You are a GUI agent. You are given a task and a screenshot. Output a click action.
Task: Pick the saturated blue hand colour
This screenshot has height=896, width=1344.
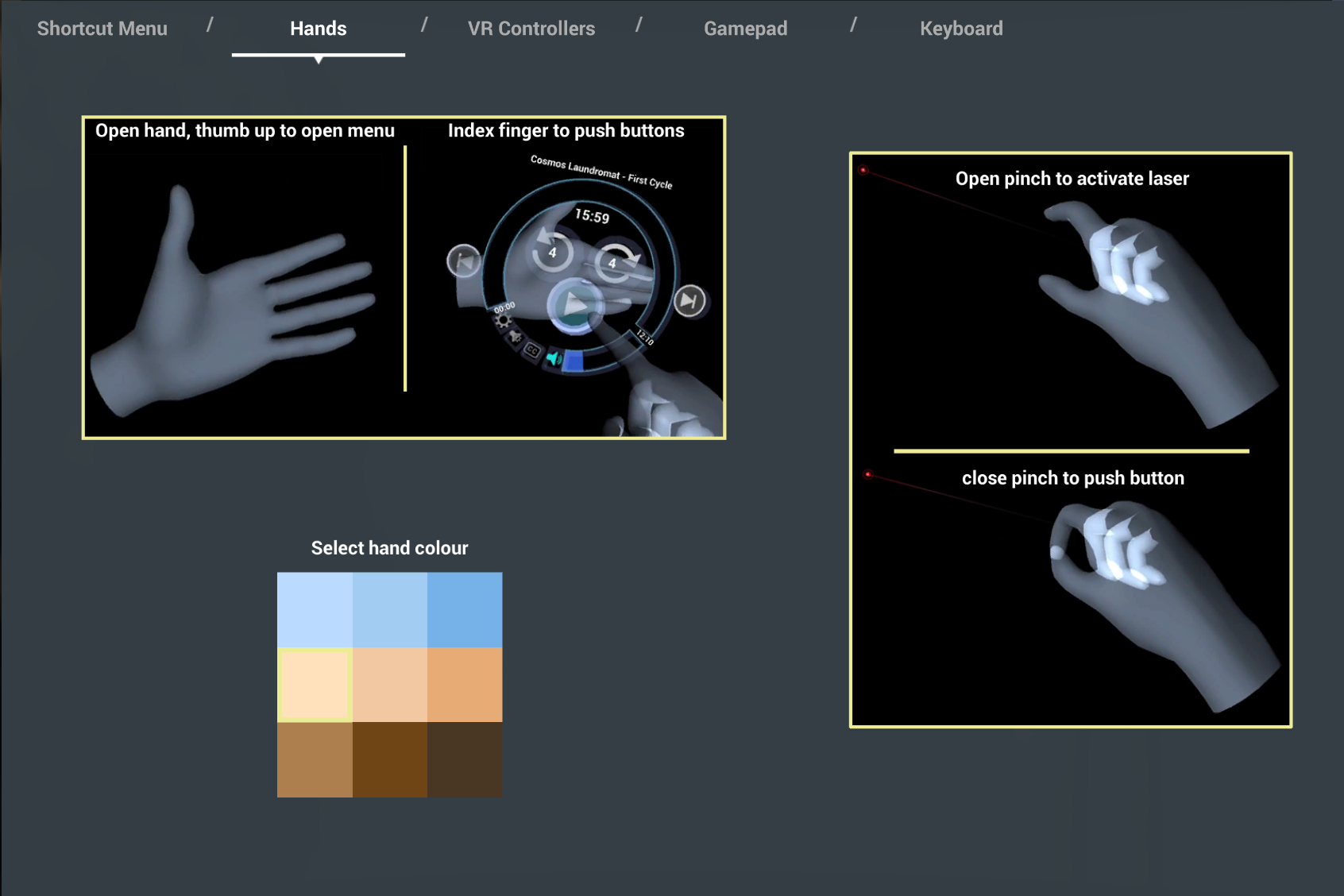click(465, 610)
